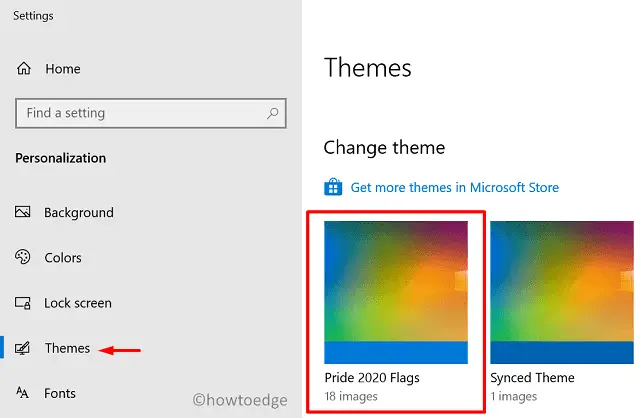This screenshot has height=418, width=640.
Task: Open the Lock screen settings label
Action: pos(78,303)
